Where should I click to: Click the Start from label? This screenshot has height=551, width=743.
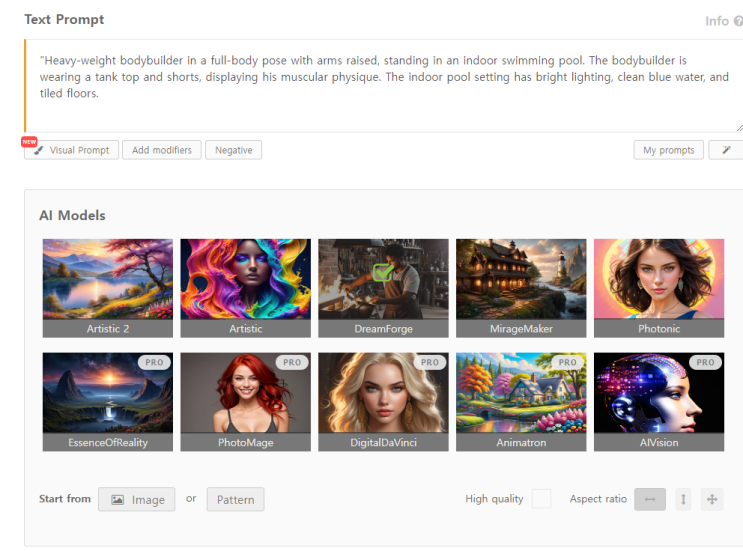(x=64, y=499)
